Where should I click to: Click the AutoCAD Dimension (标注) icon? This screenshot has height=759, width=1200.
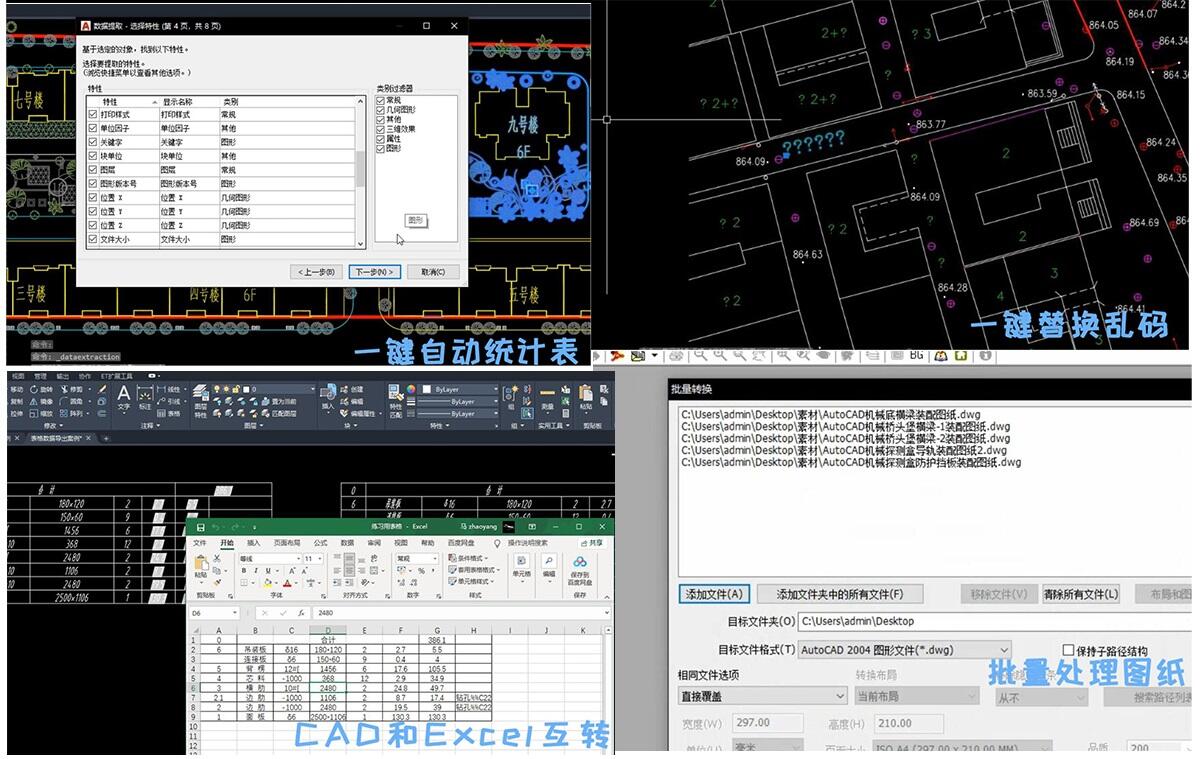coord(145,393)
